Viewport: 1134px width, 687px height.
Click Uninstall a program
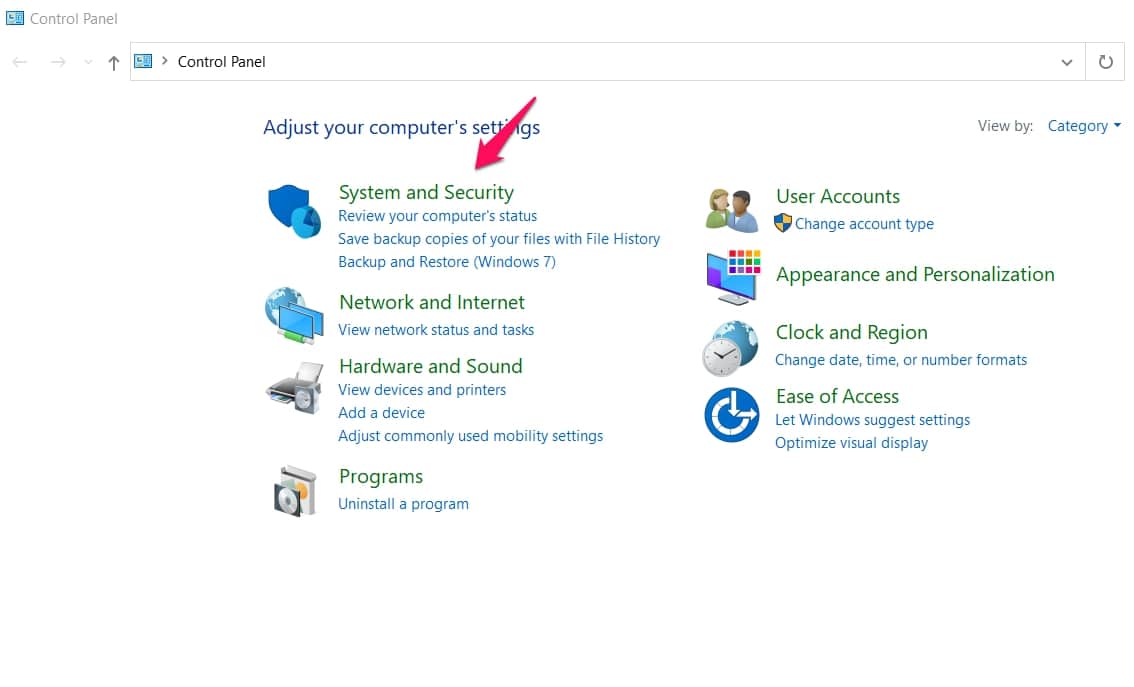pos(404,504)
